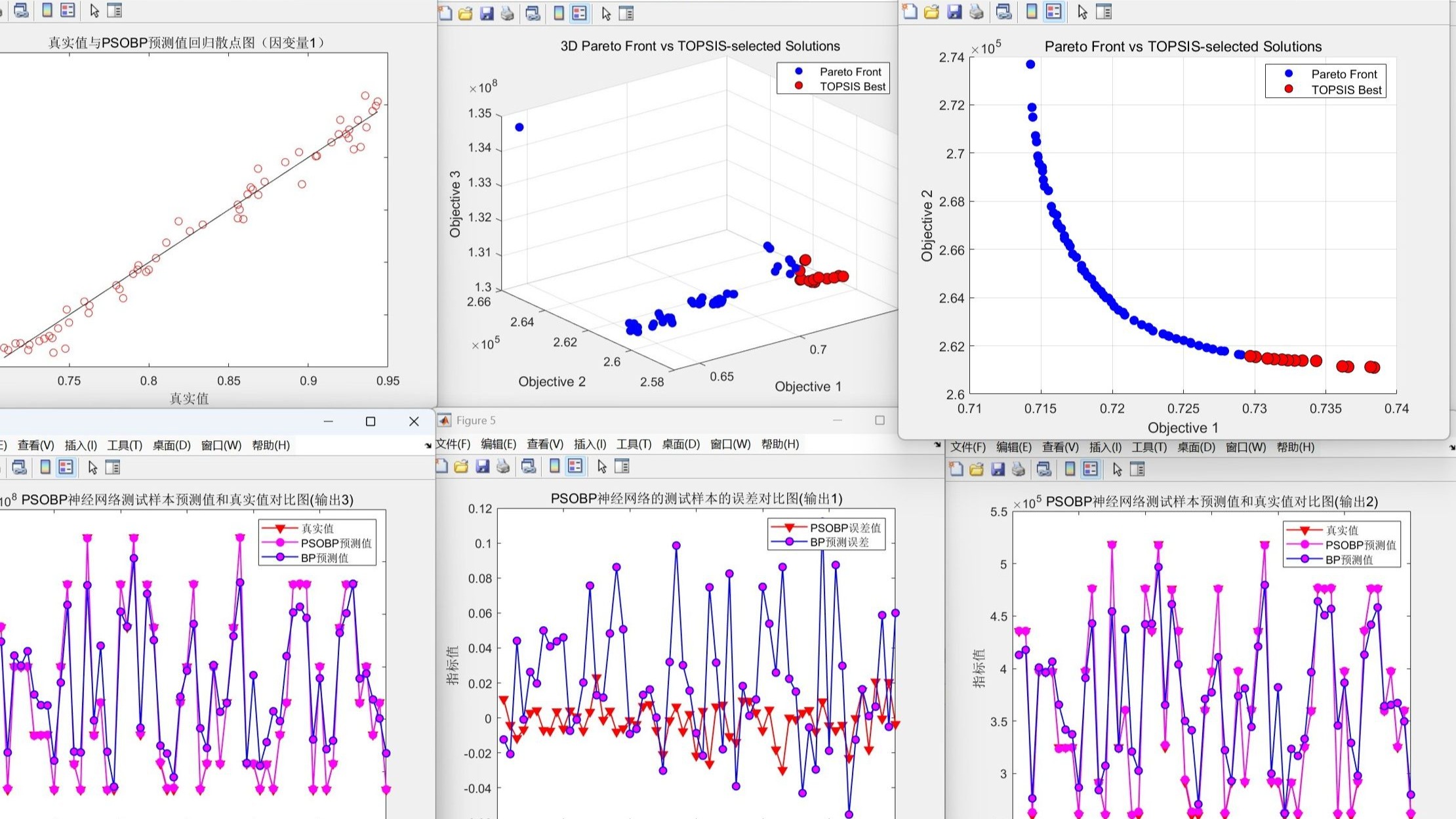Click red TOPSIS Best marker in 2D legend

[1289, 89]
